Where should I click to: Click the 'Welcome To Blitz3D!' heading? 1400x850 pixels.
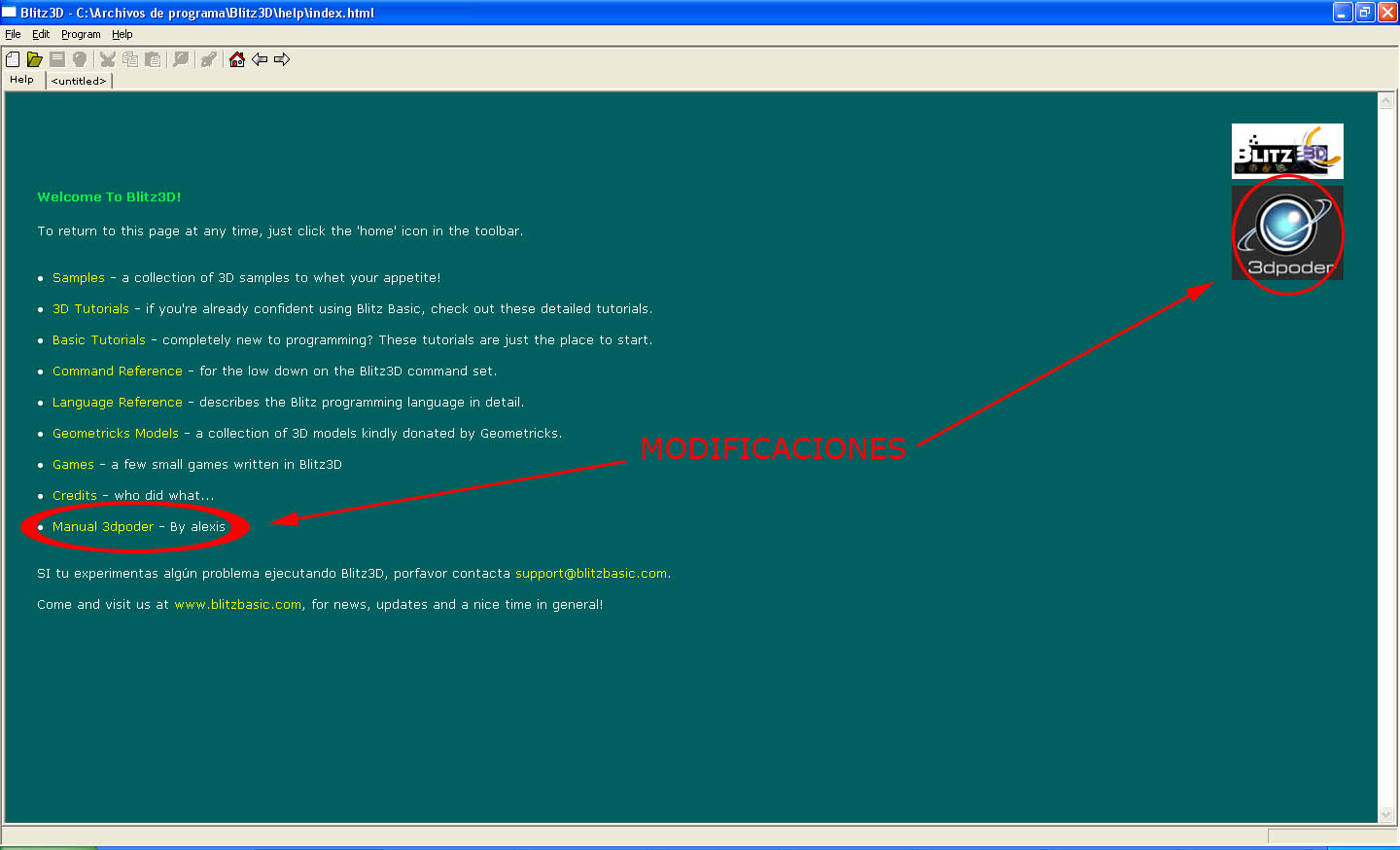coord(110,196)
